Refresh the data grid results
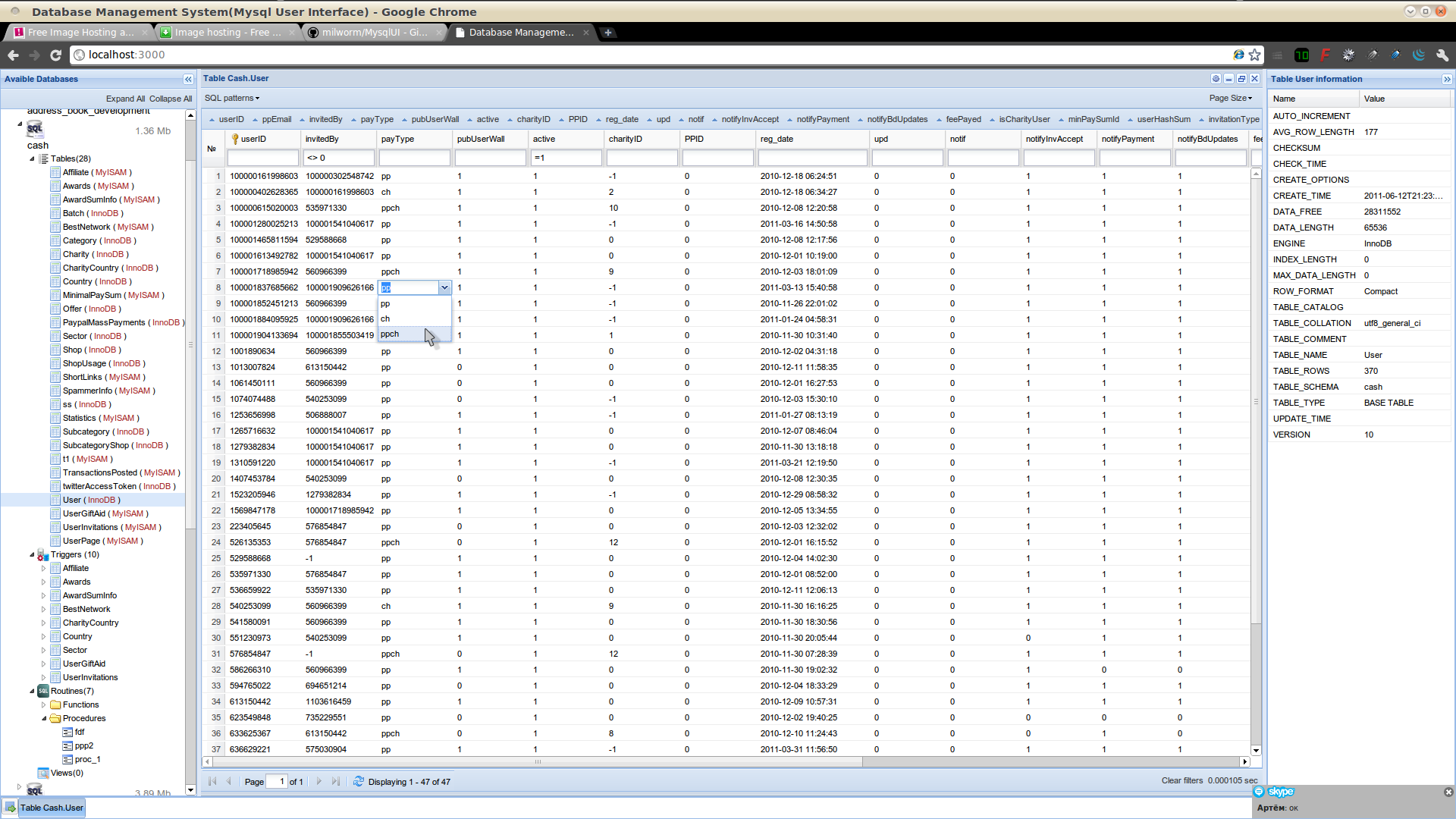This screenshot has height=819, width=1456. 357,781
